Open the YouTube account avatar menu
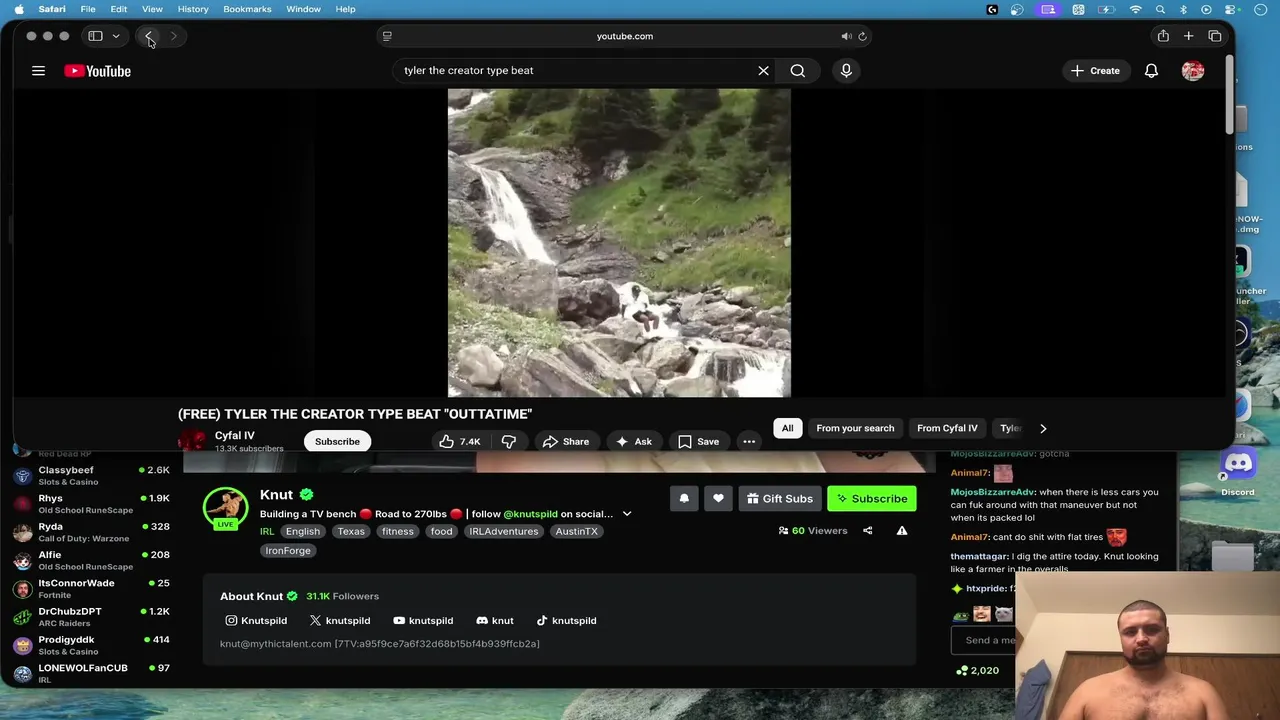 click(x=1192, y=71)
